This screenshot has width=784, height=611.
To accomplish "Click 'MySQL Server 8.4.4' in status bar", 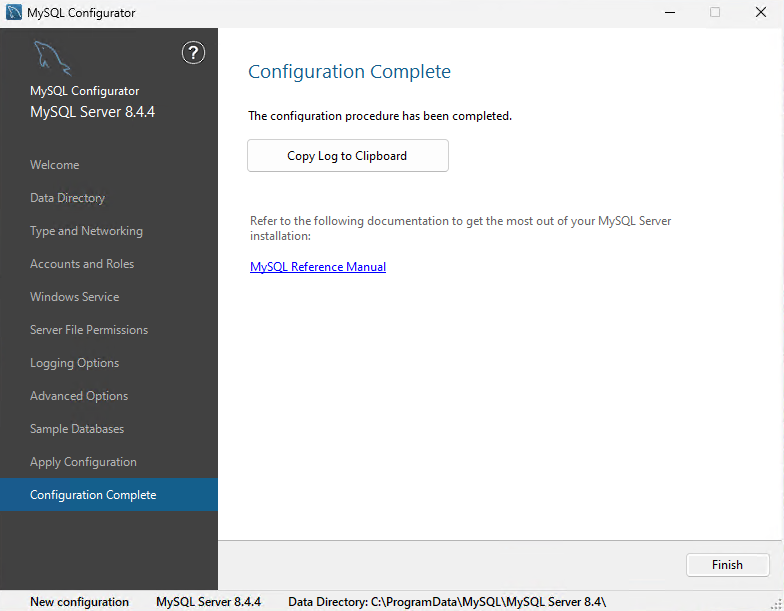I will pos(208,602).
